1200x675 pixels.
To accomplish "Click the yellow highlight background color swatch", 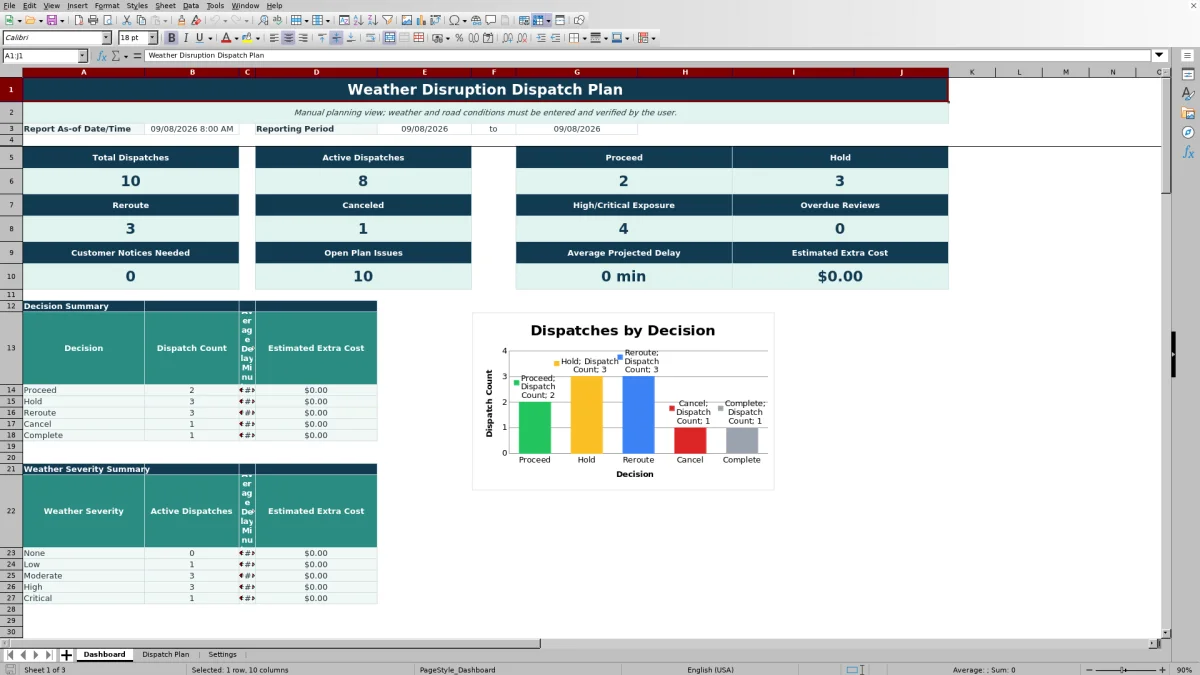I will (246, 38).
